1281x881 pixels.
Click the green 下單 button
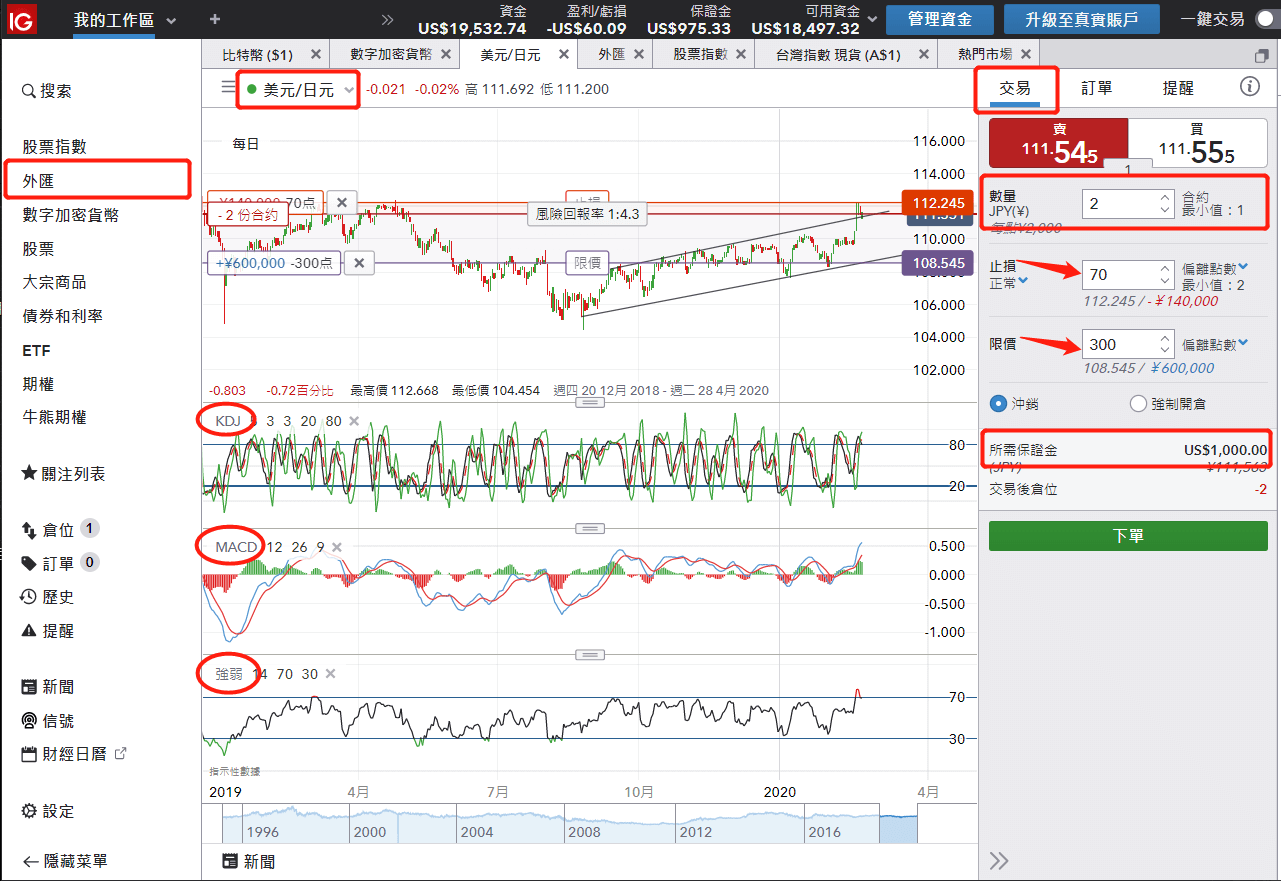[x=1128, y=536]
